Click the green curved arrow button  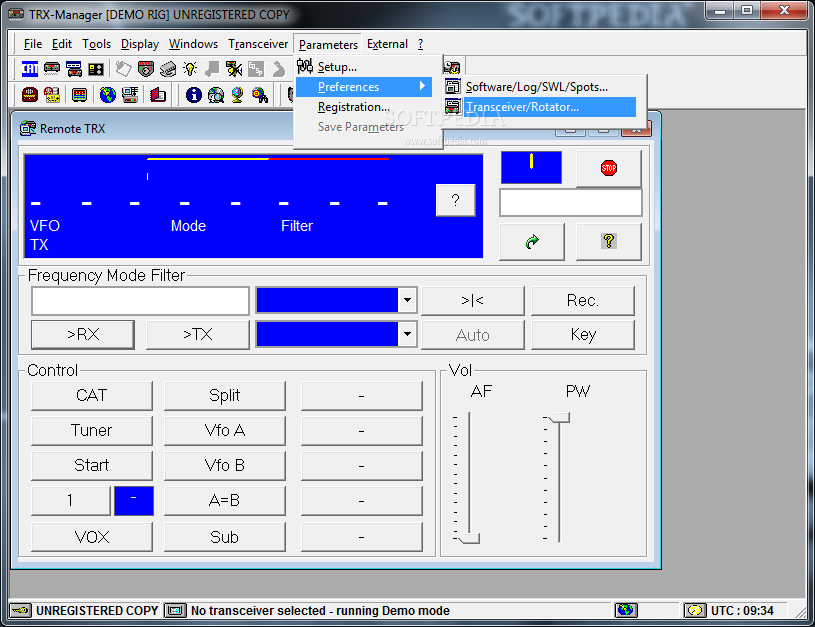pyautogui.click(x=532, y=241)
